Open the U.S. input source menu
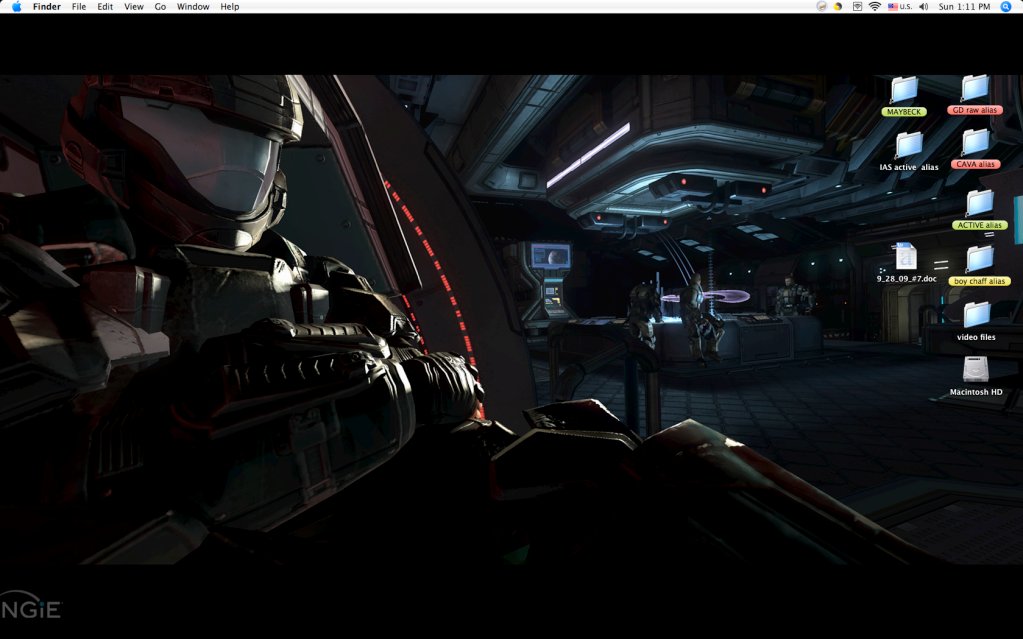The height and width of the screenshot is (639, 1023). point(900,7)
